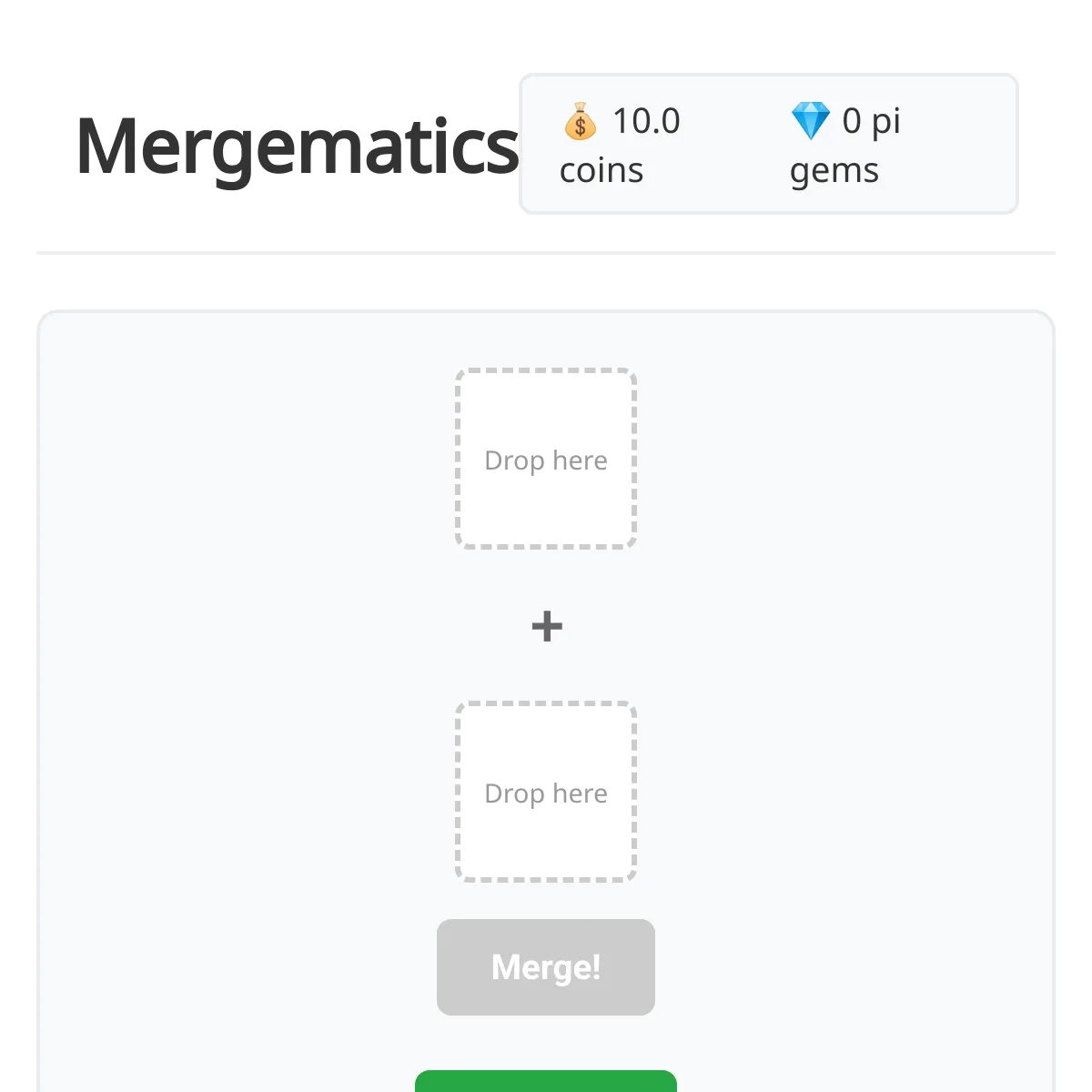1092x1092 pixels.
Task: Click empty panel area left of Merge! button
Action: point(237,967)
